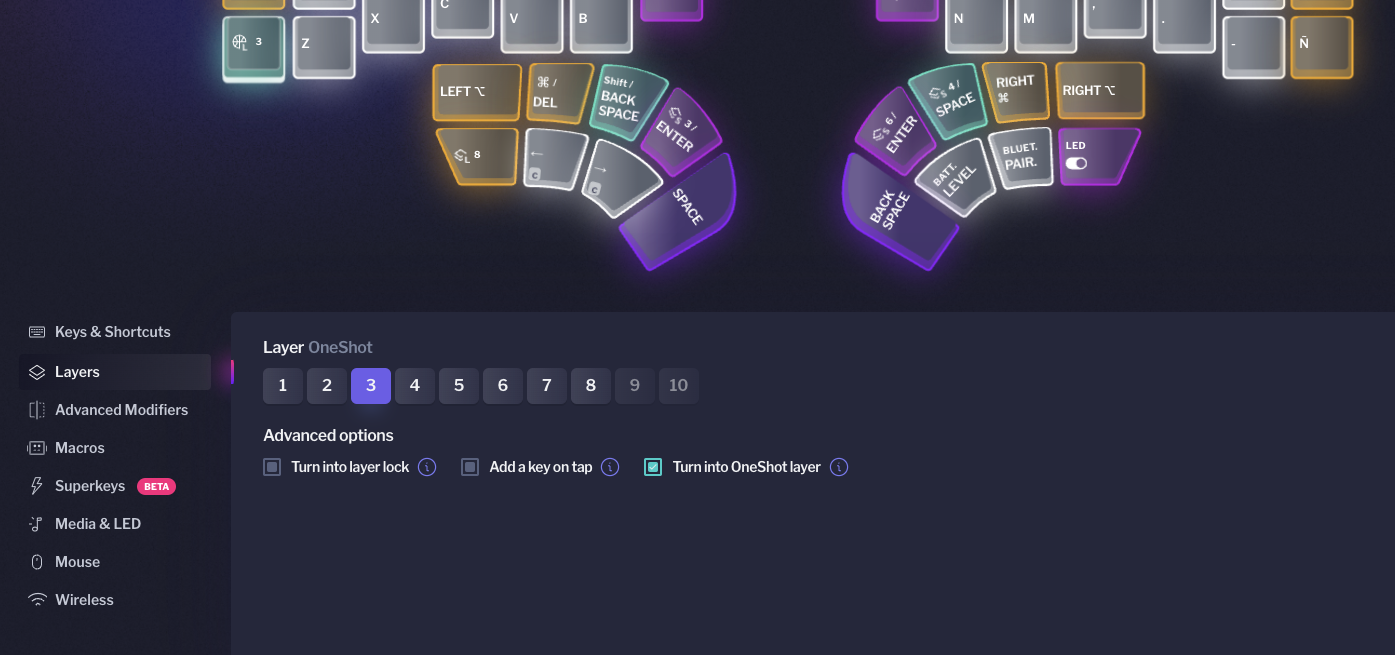Click the BLUET. PAIR. key
Image resolution: width=1395 pixels, height=655 pixels.
point(1022,157)
